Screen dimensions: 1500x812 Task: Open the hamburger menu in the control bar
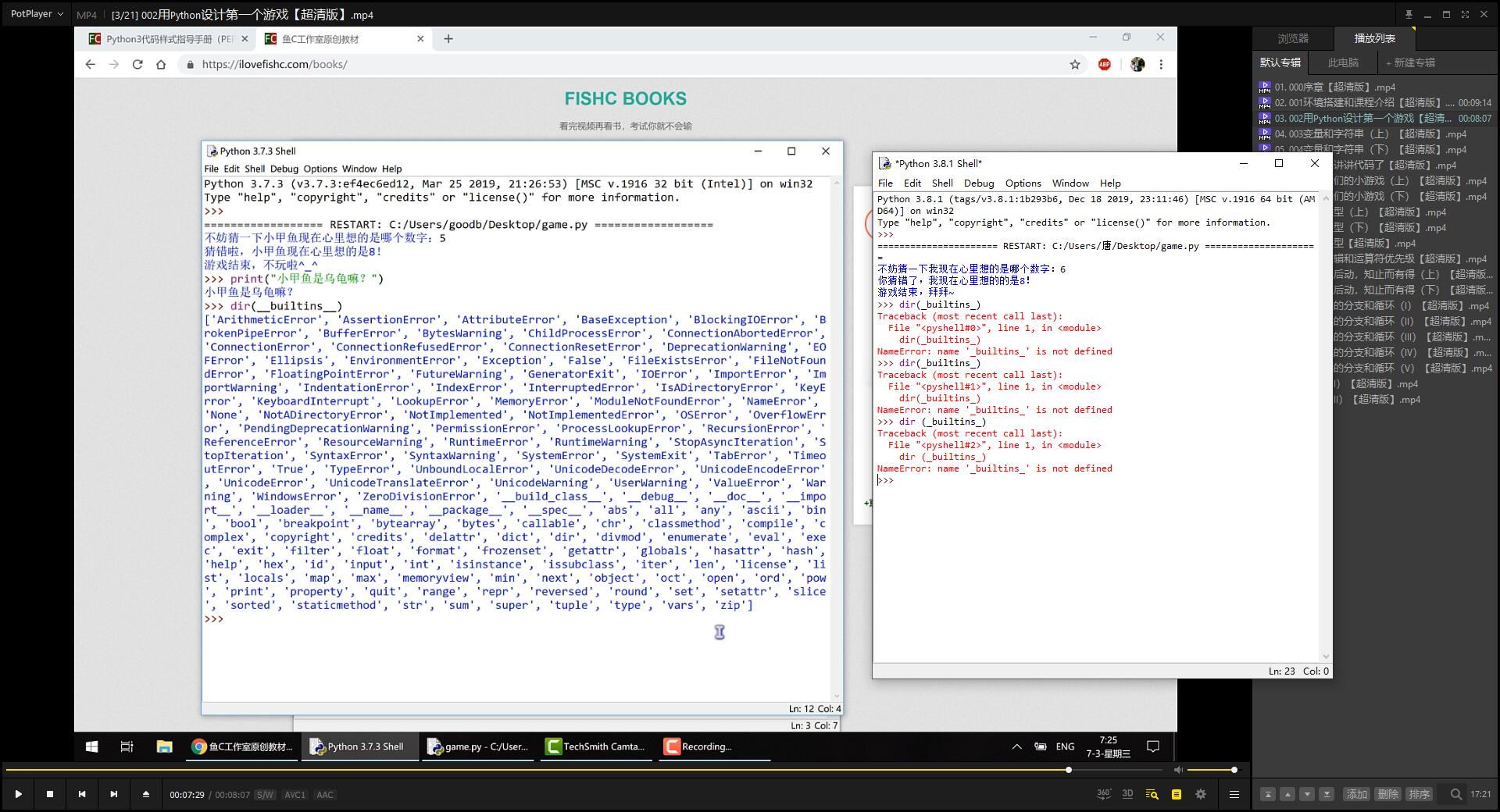click(1234, 794)
